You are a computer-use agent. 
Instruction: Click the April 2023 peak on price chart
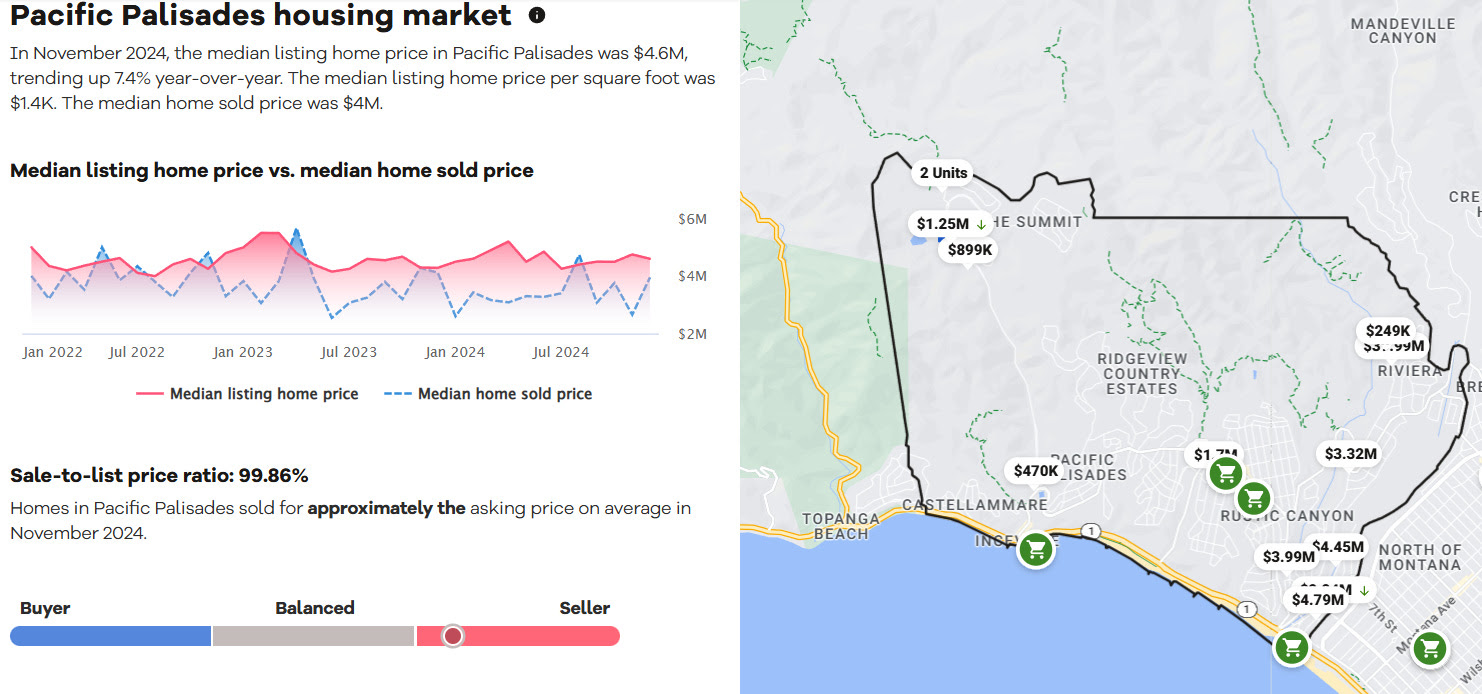point(296,231)
